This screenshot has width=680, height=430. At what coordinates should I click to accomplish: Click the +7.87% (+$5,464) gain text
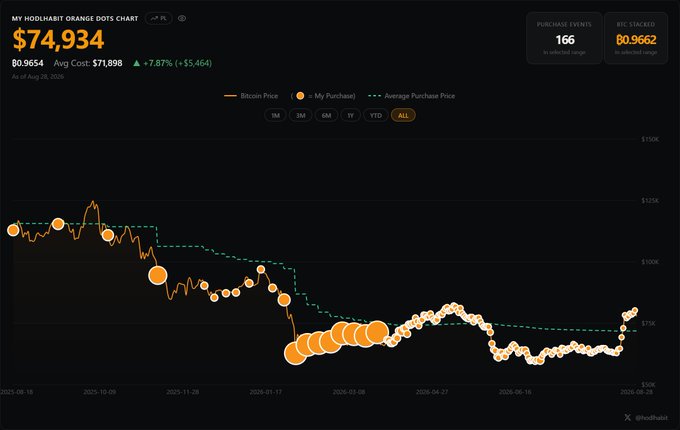tap(173, 63)
